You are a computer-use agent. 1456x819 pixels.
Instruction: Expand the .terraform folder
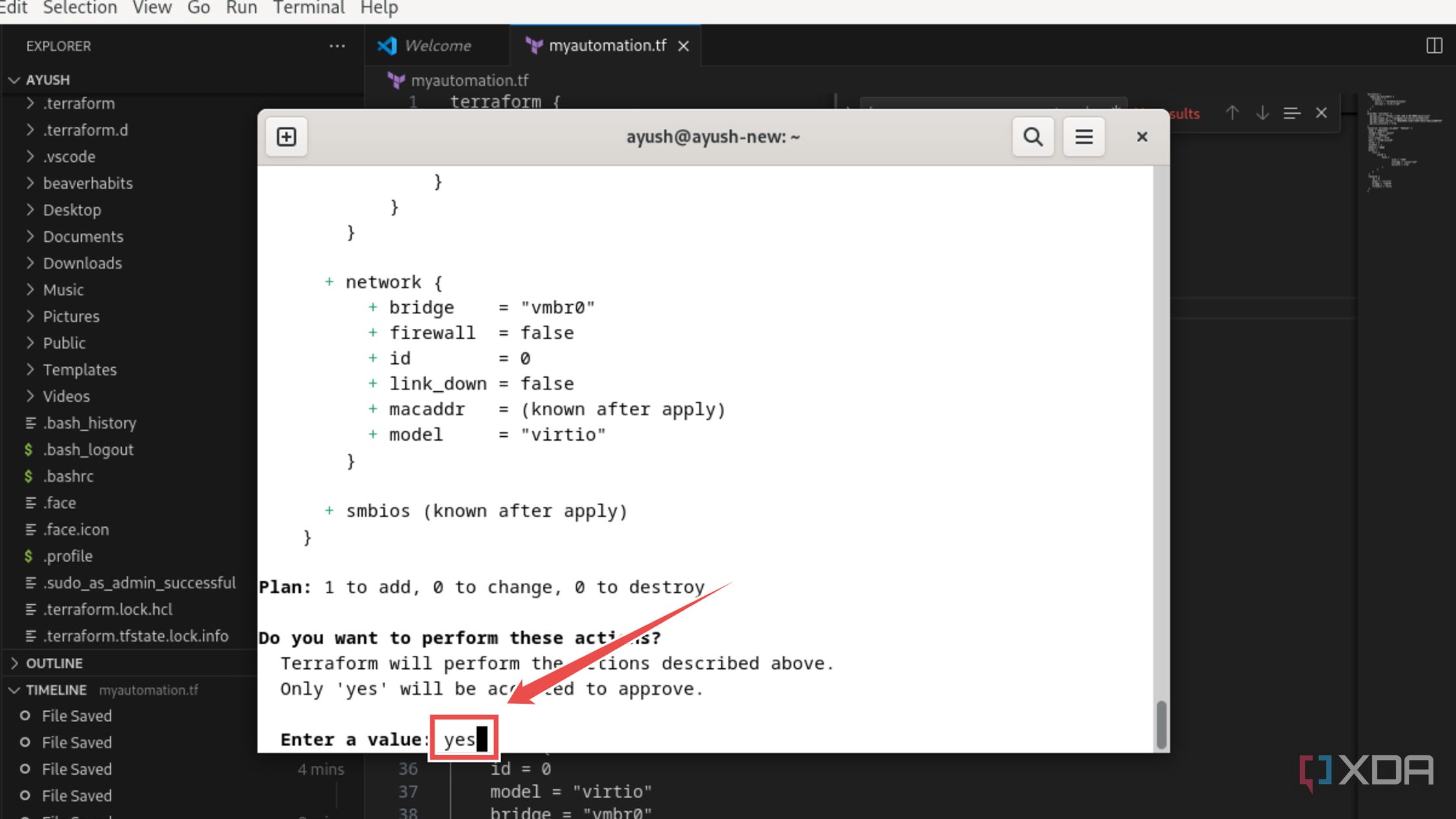pyautogui.click(x=79, y=103)
